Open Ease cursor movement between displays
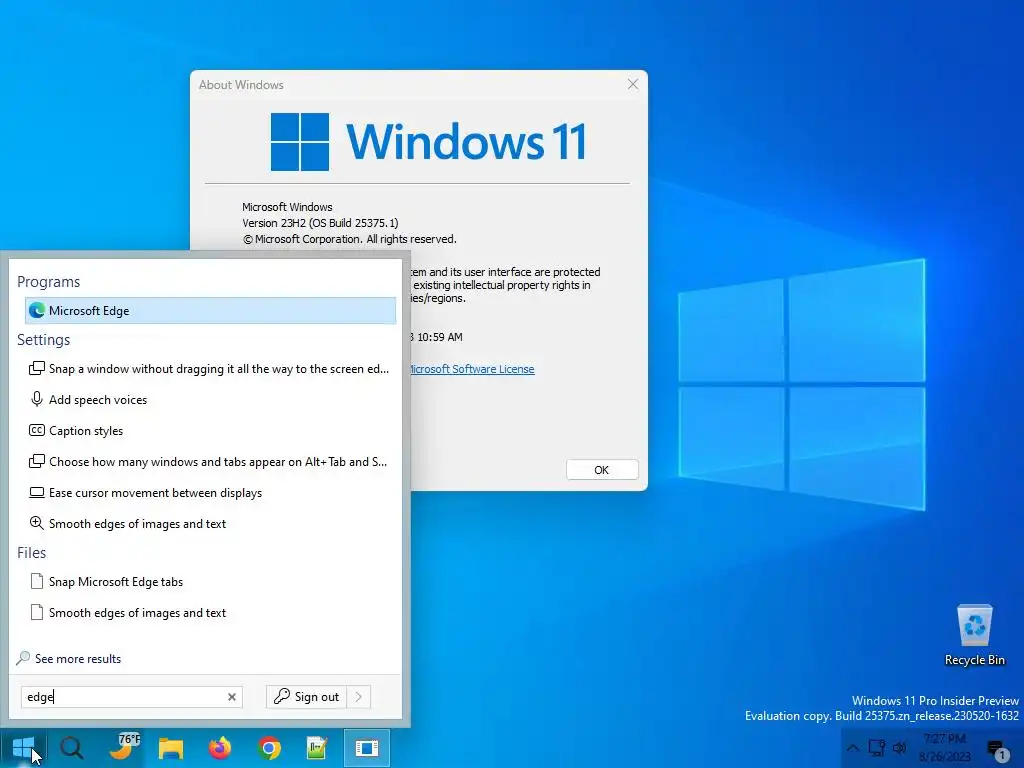 [x=210, y=493]
